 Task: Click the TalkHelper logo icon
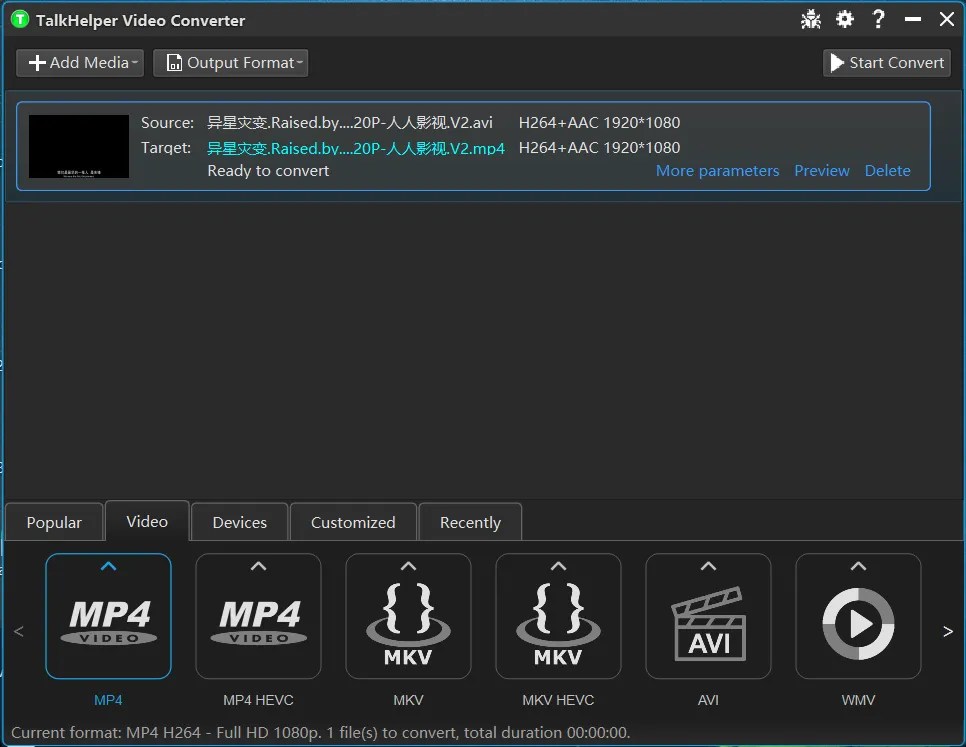click(20, 19)
